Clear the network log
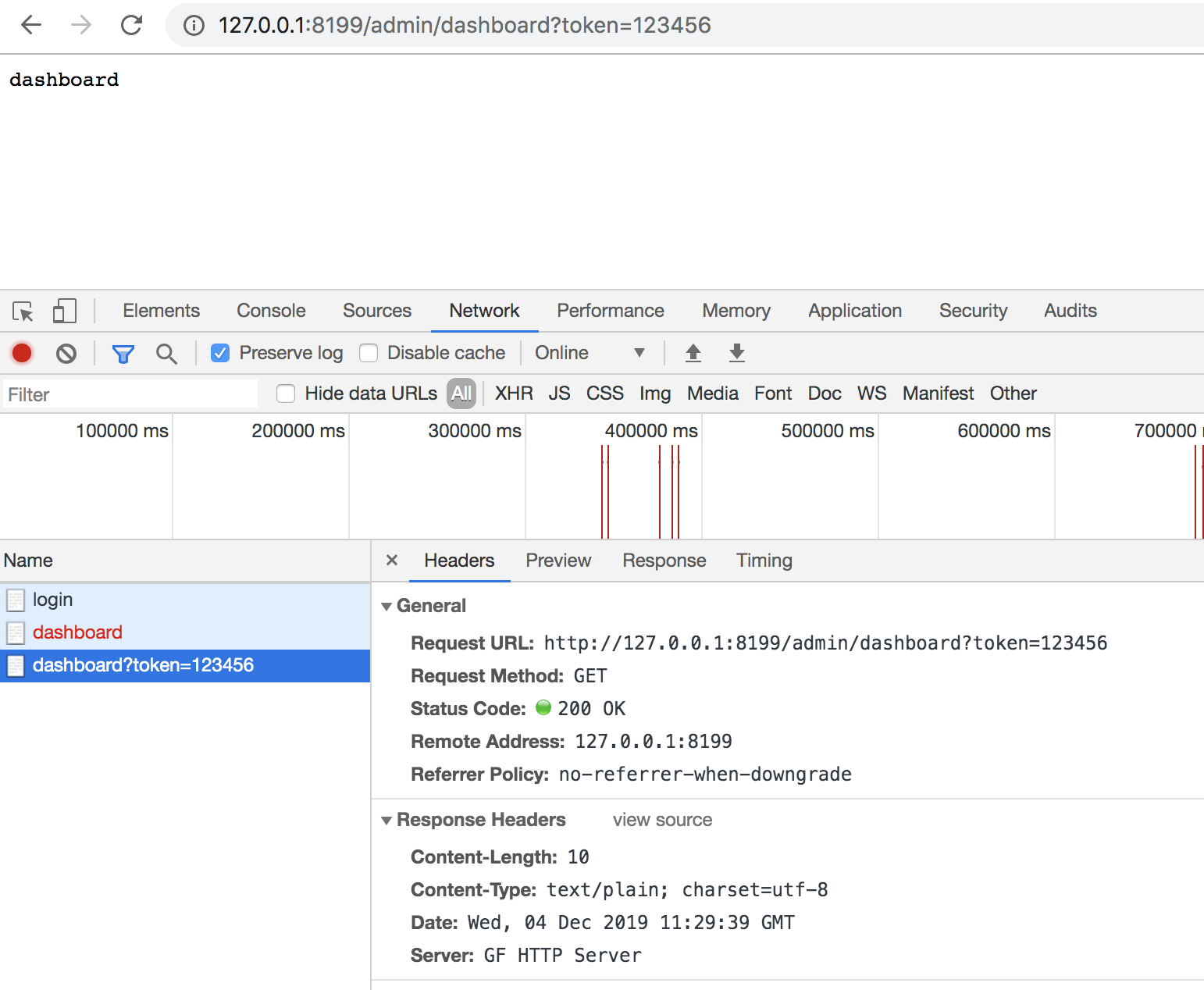The image size is (1204, 990). (x=66, y=354)
